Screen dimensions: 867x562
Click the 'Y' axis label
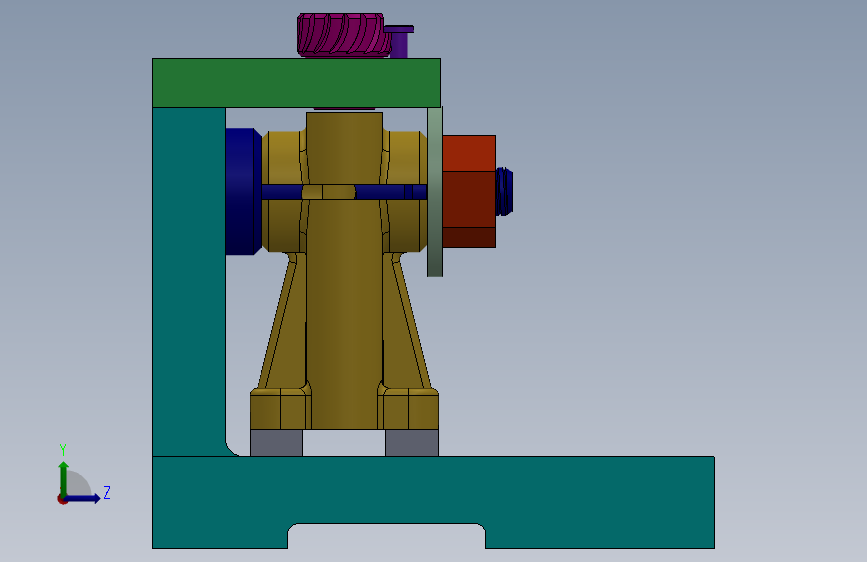pos(63,449)
